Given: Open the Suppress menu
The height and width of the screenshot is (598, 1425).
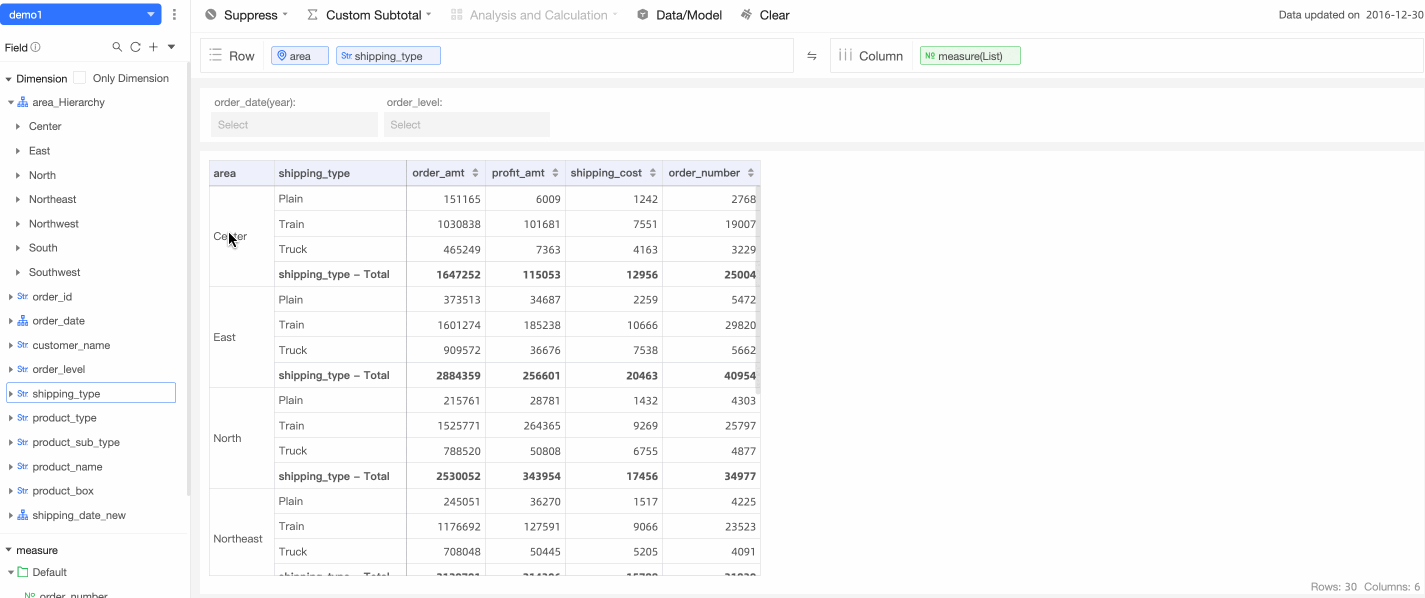Looking at the screenshot, I should pos(246,15).
